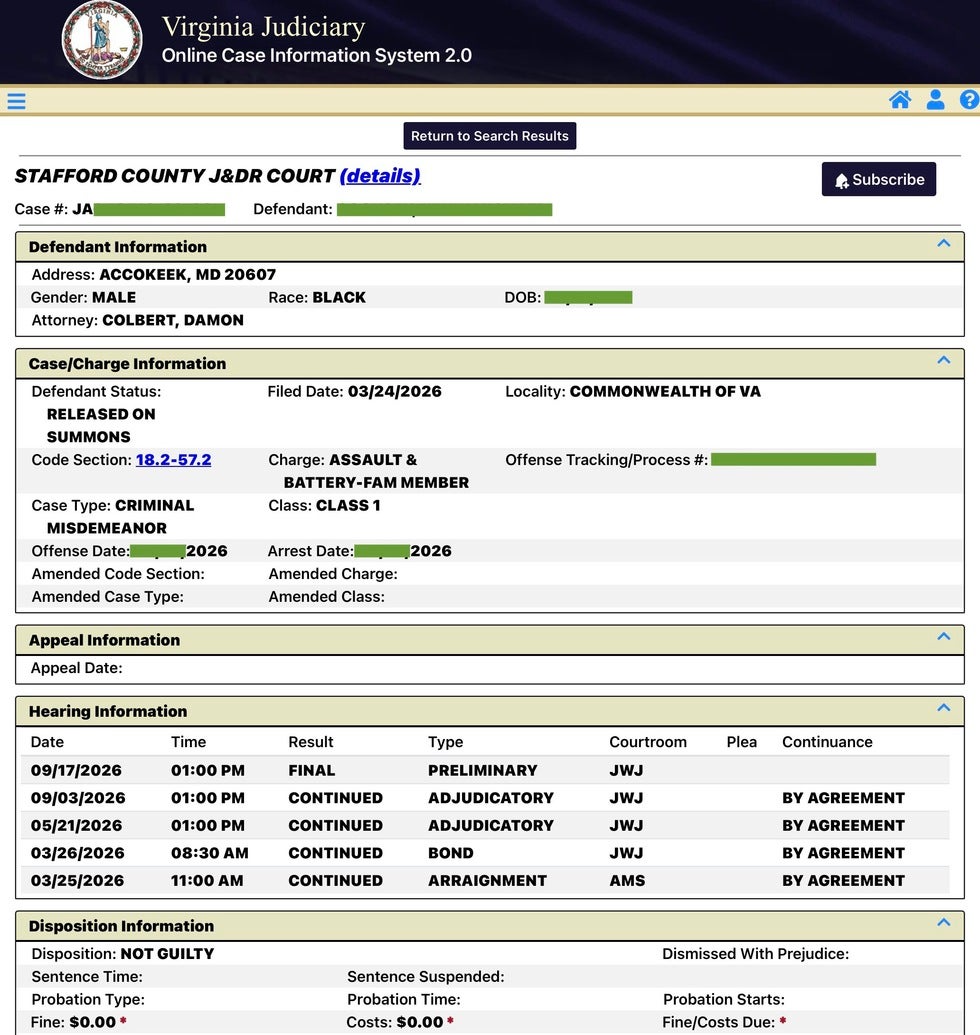Select the 09/17/2026 preliminary hearing row

485,770
